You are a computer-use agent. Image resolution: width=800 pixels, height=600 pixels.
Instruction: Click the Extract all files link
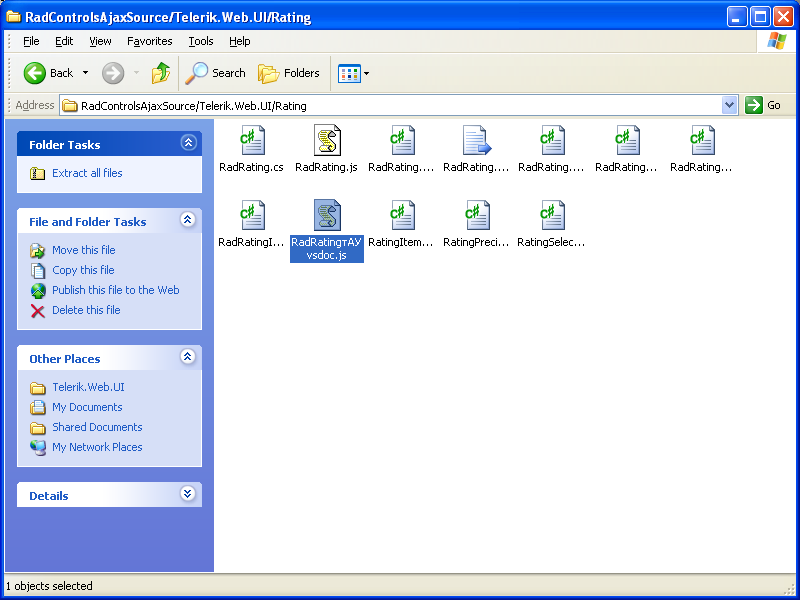coord(87,173)
